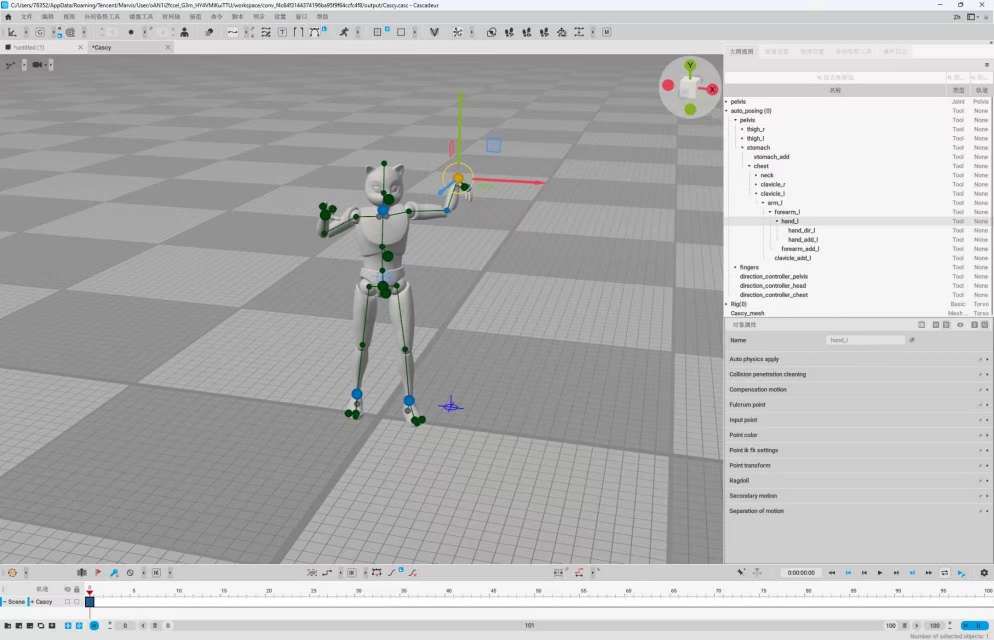Click the keyframe at frame 0 on Cascy track
The width and height of the screenshot is (994, 640).
tap(90, 602)
